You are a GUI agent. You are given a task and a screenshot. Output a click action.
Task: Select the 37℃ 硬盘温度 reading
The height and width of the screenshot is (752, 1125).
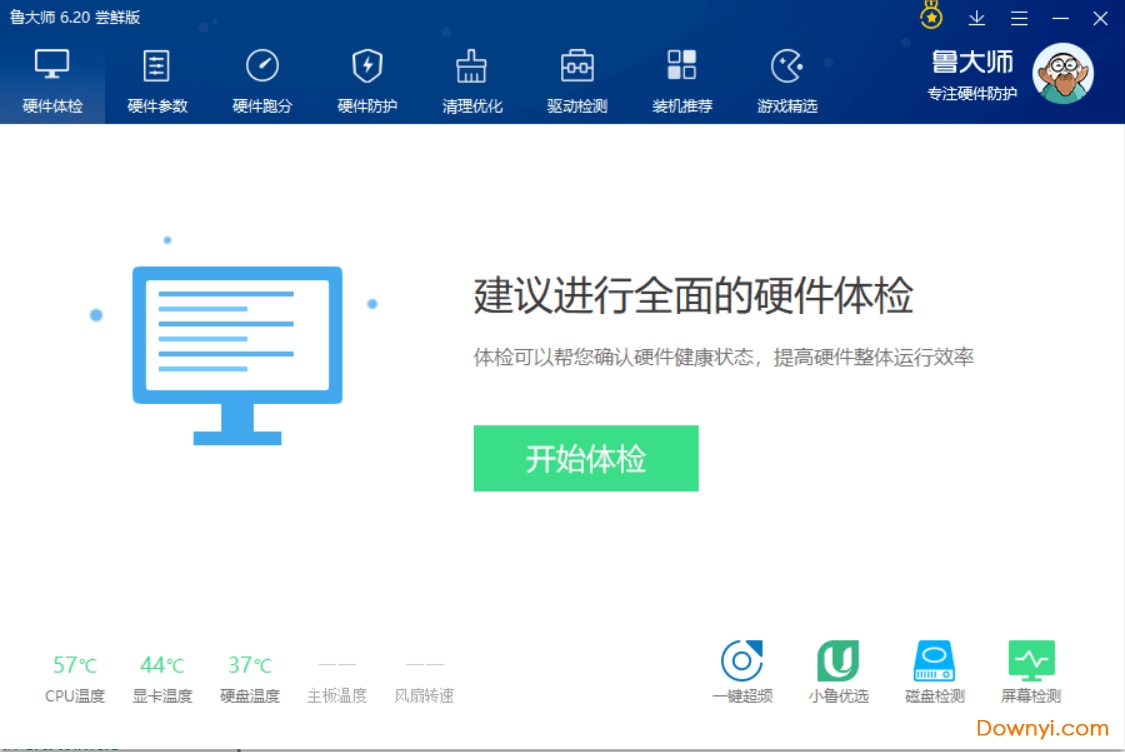[250, 666]
